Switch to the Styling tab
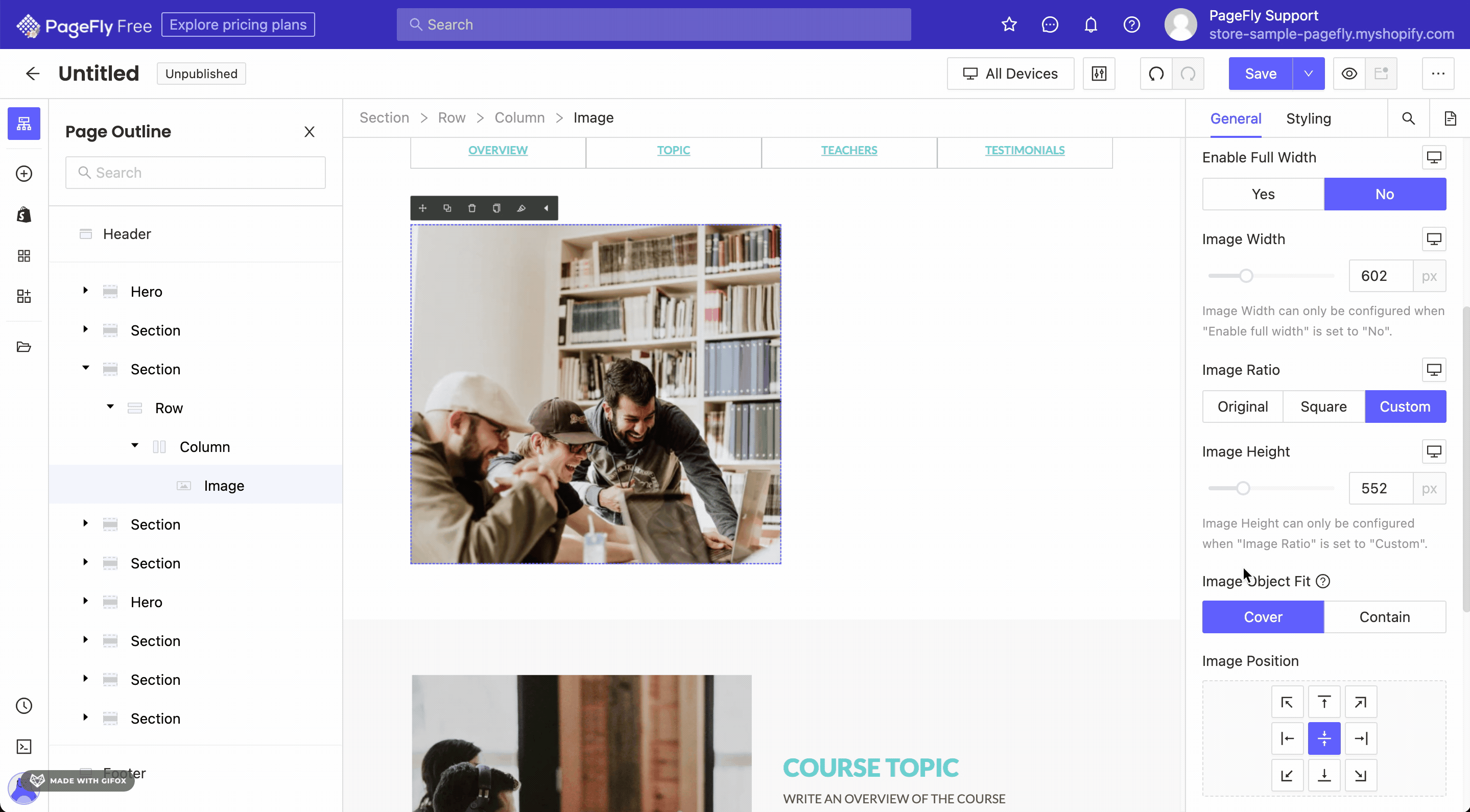1470x812 pixels. tap(1309, 118)
